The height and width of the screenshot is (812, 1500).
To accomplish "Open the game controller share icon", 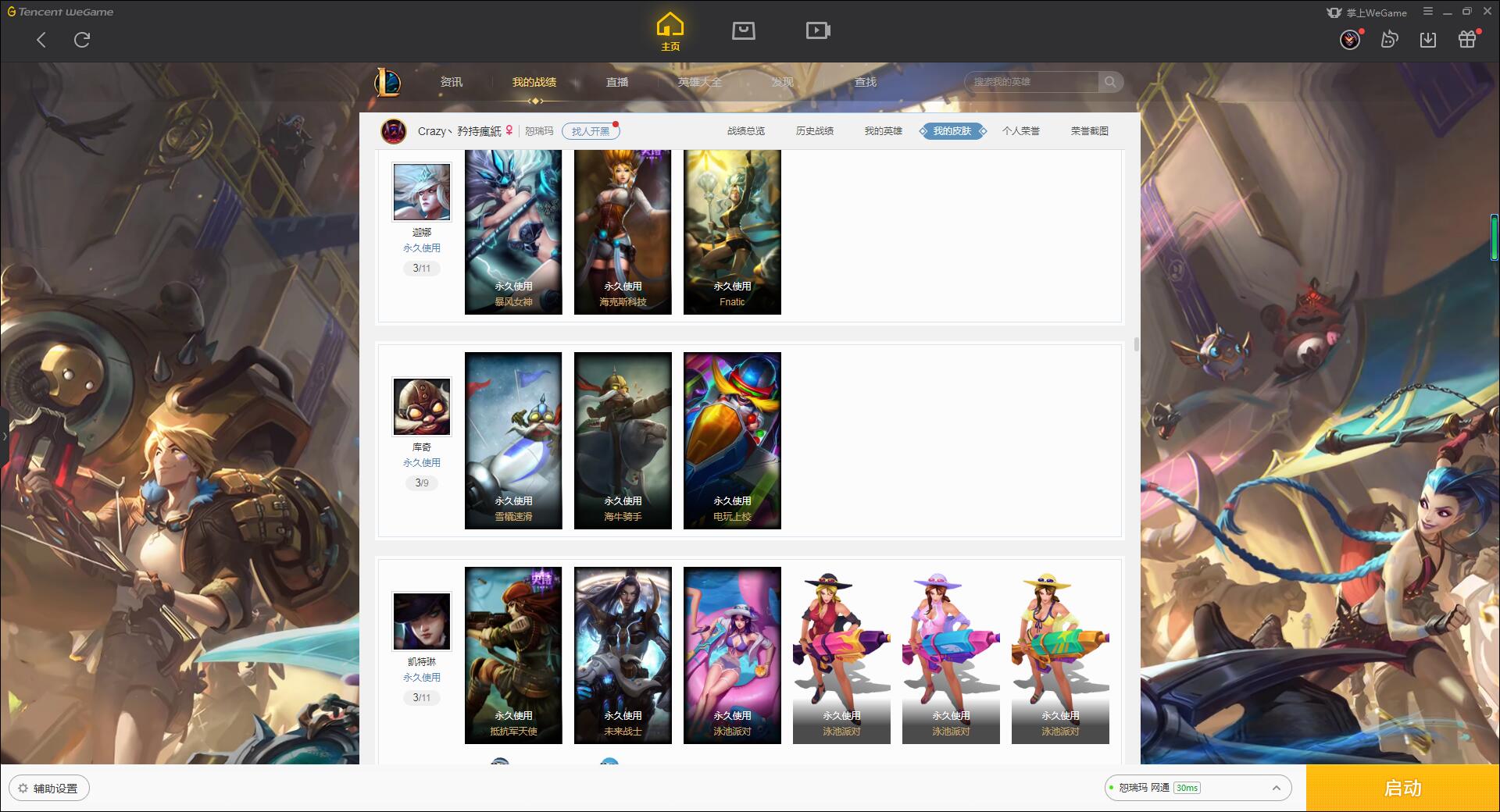I will (x=1389, y=40).
